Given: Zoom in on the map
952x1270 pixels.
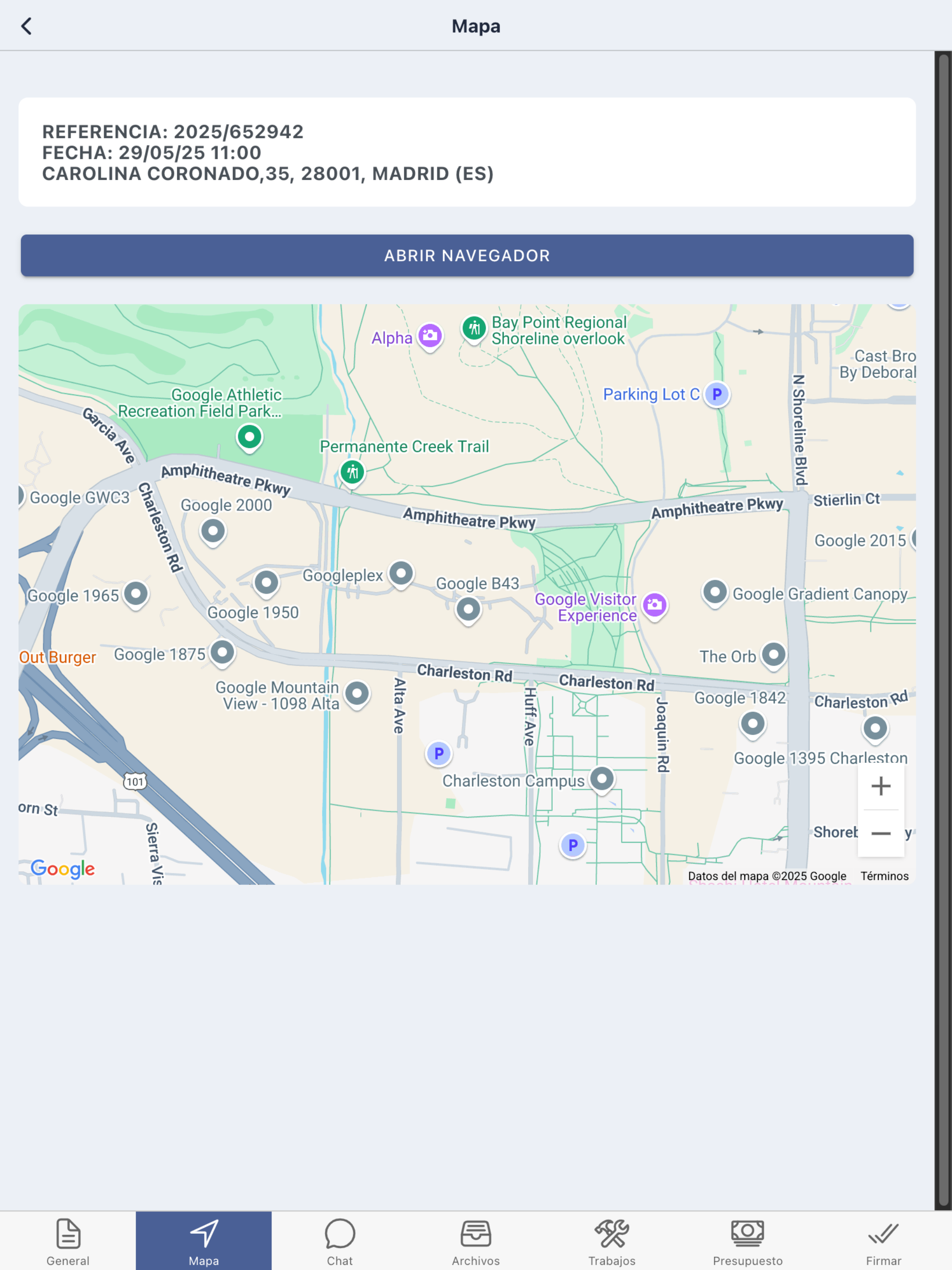Looking at the screenshot, I should (x=881, y=786).
